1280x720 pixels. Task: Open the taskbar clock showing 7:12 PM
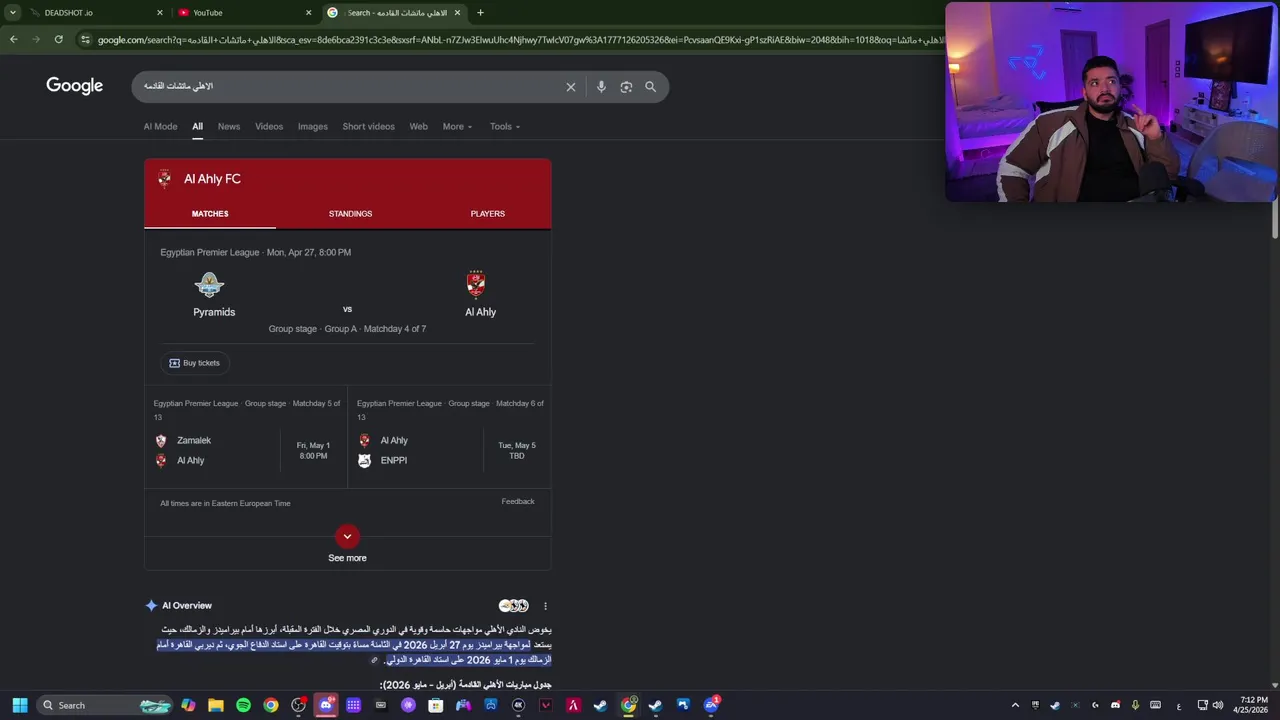click(1251, 705)
